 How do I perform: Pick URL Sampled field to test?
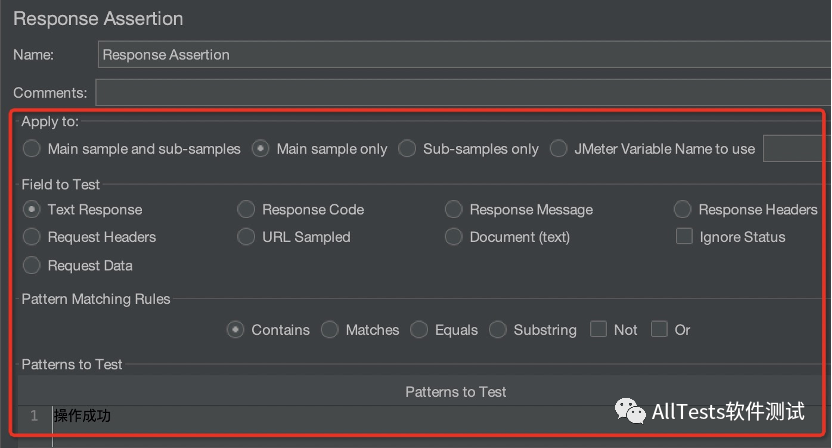pos(247,237)
